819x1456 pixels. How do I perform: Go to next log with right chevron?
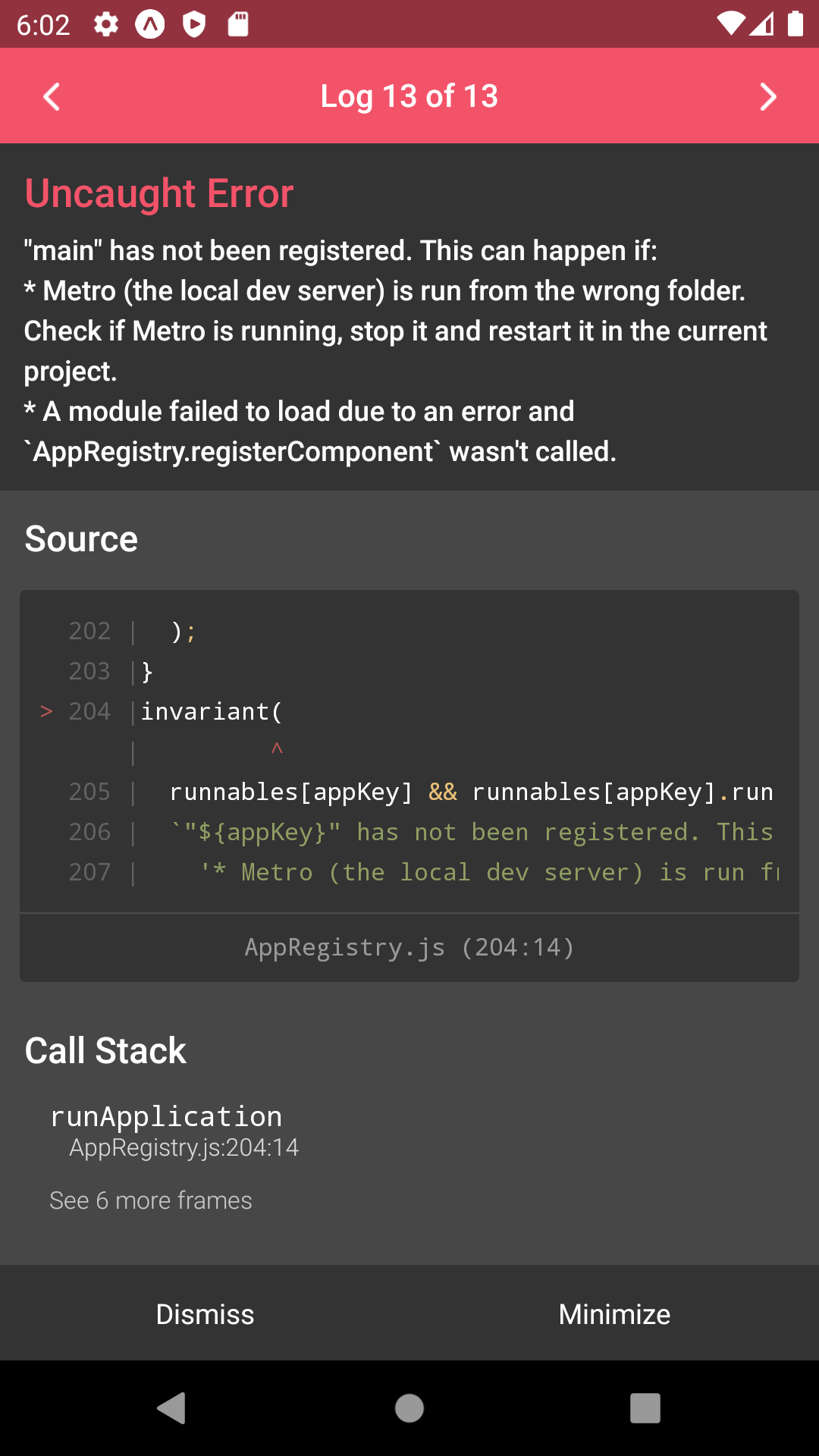point(767,96)
